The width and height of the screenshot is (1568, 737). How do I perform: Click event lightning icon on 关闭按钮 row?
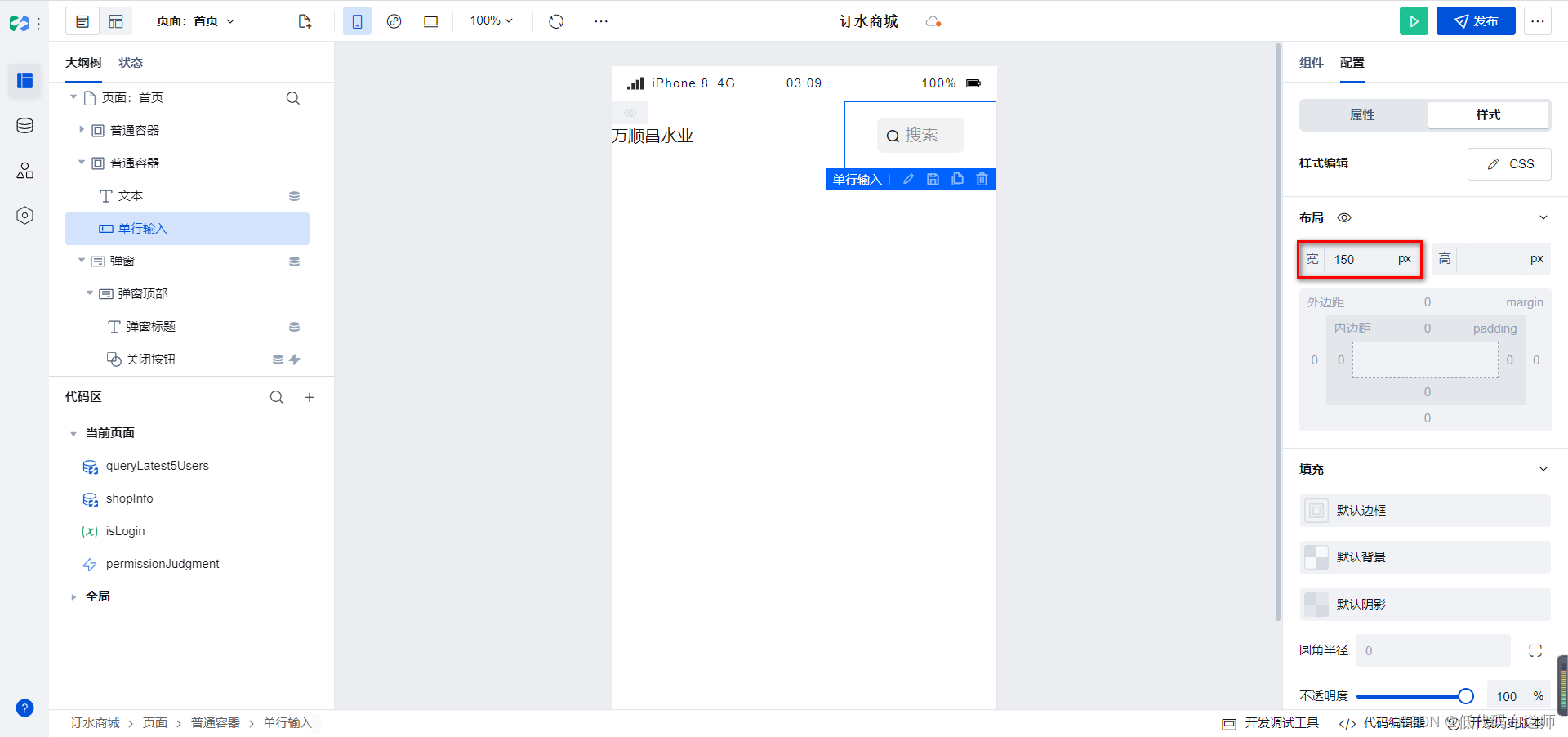pyautogui.click(x=295, y=360)
